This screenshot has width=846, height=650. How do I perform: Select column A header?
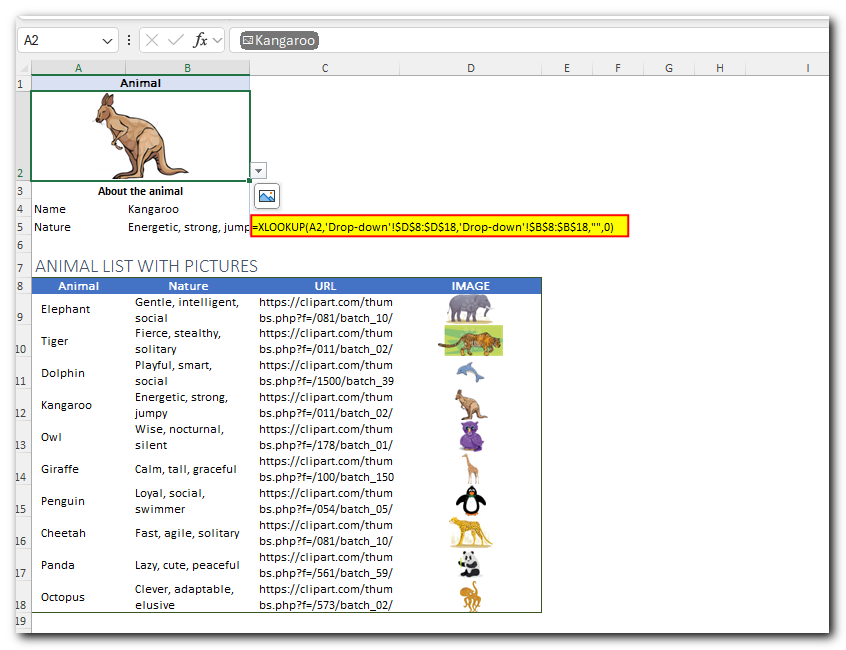click(79, 68)
